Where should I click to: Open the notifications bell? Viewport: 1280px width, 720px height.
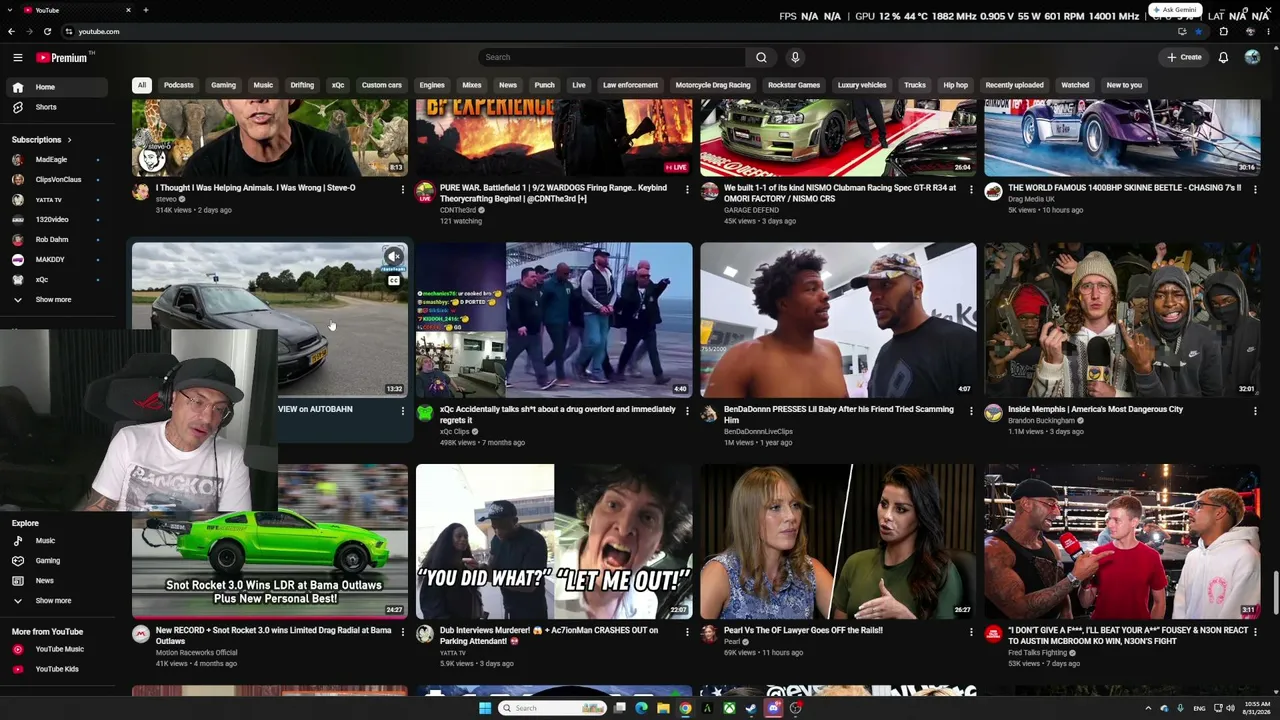click(1223, 57)
